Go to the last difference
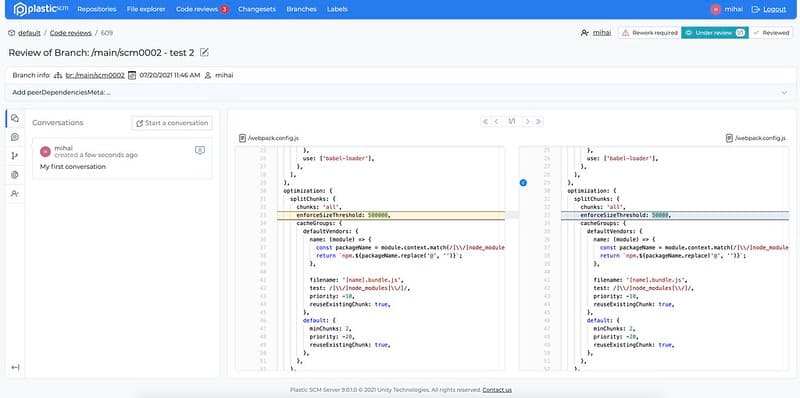 click(x=538, y=121)
